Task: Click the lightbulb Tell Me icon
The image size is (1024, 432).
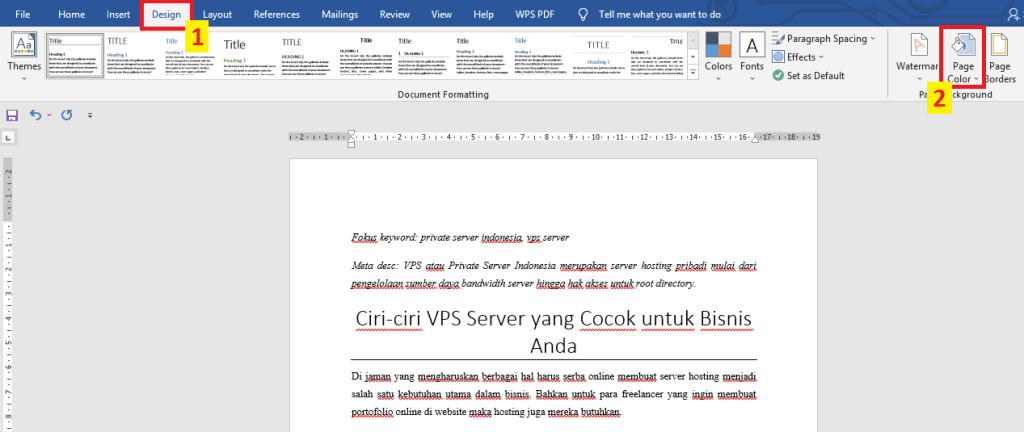Action: tap(584, 14)
